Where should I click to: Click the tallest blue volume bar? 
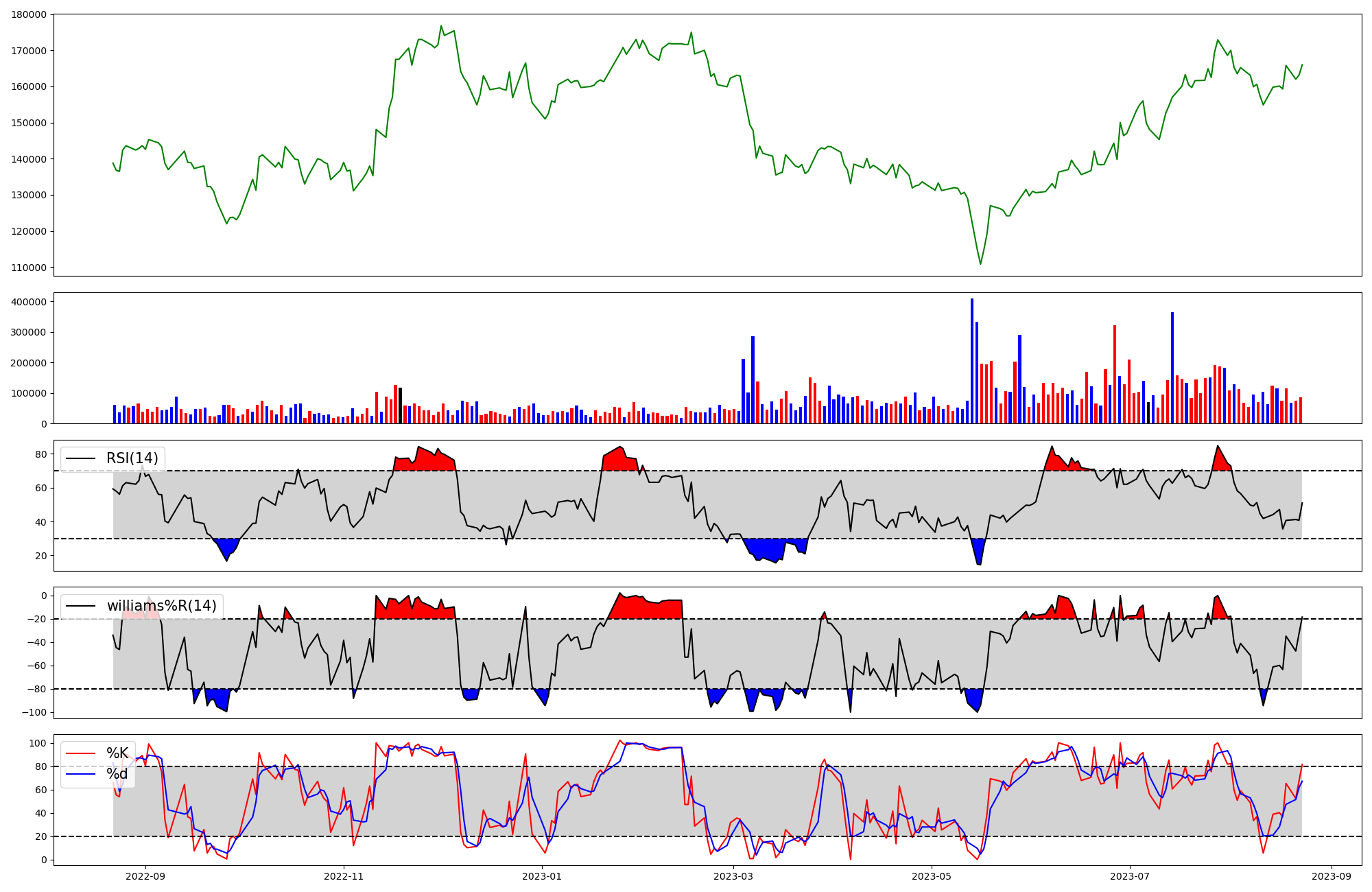click(x=972, y=361)
